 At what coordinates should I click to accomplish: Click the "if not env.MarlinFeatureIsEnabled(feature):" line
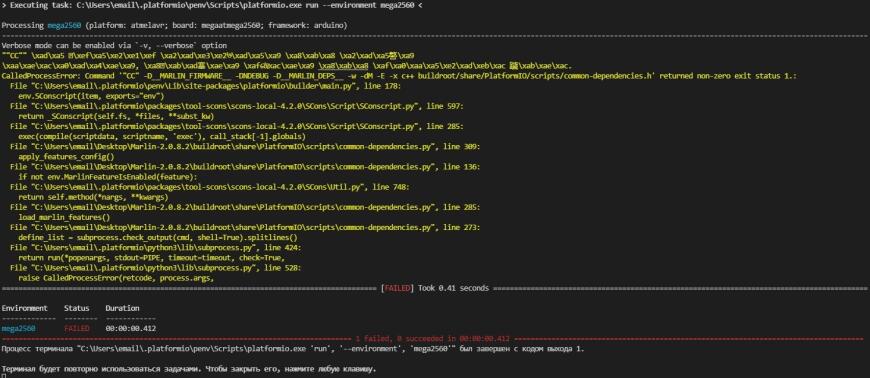108,177
